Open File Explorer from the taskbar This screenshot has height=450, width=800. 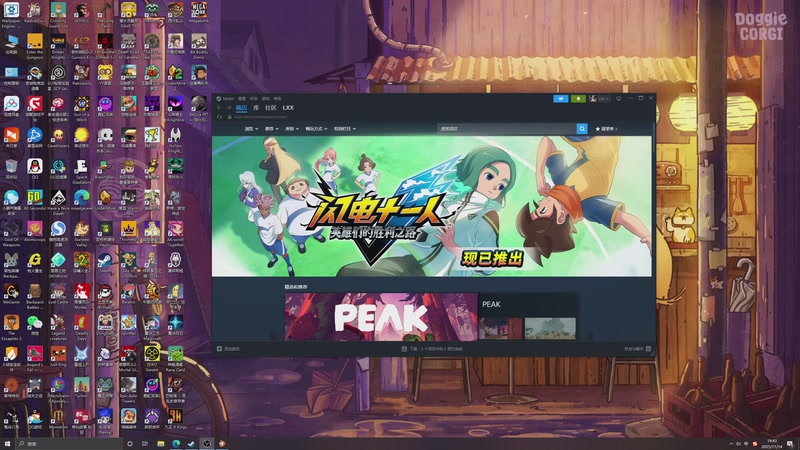160,444
